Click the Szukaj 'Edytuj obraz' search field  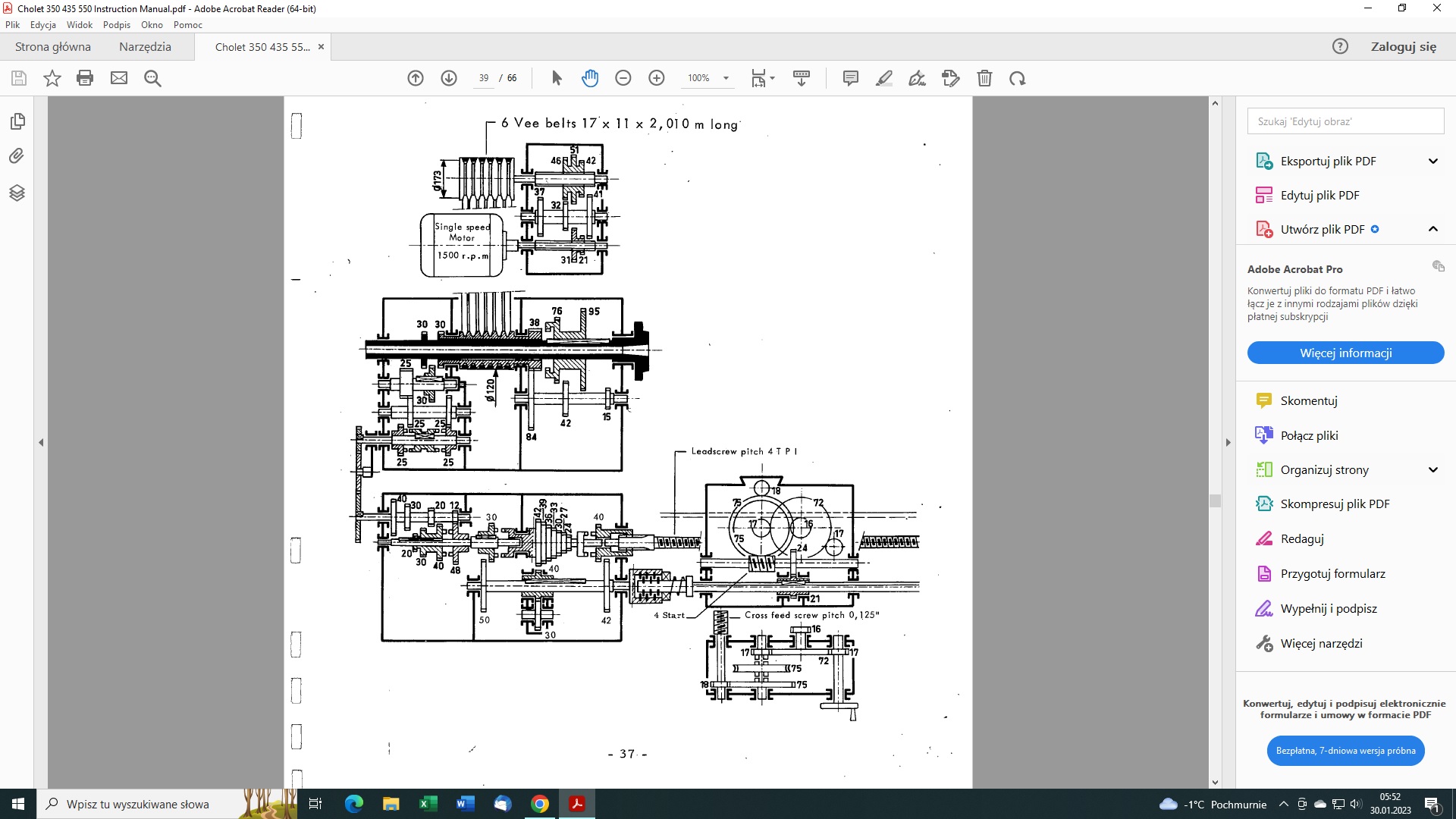[x=1345, y=121]
